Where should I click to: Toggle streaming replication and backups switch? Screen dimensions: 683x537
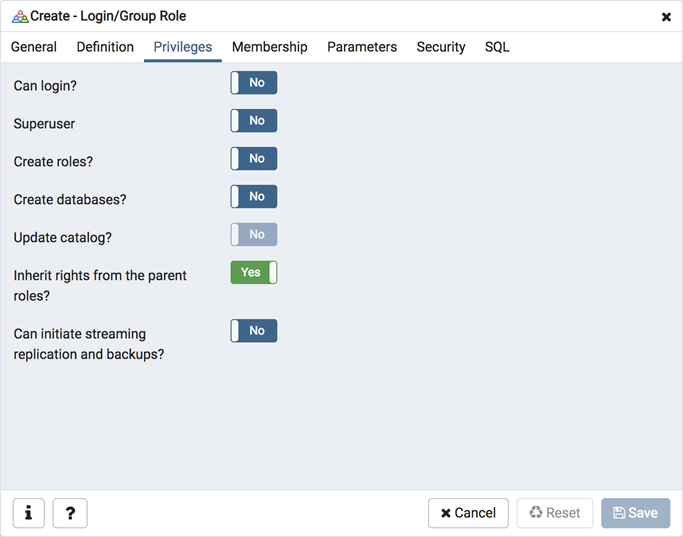point(254,331)
